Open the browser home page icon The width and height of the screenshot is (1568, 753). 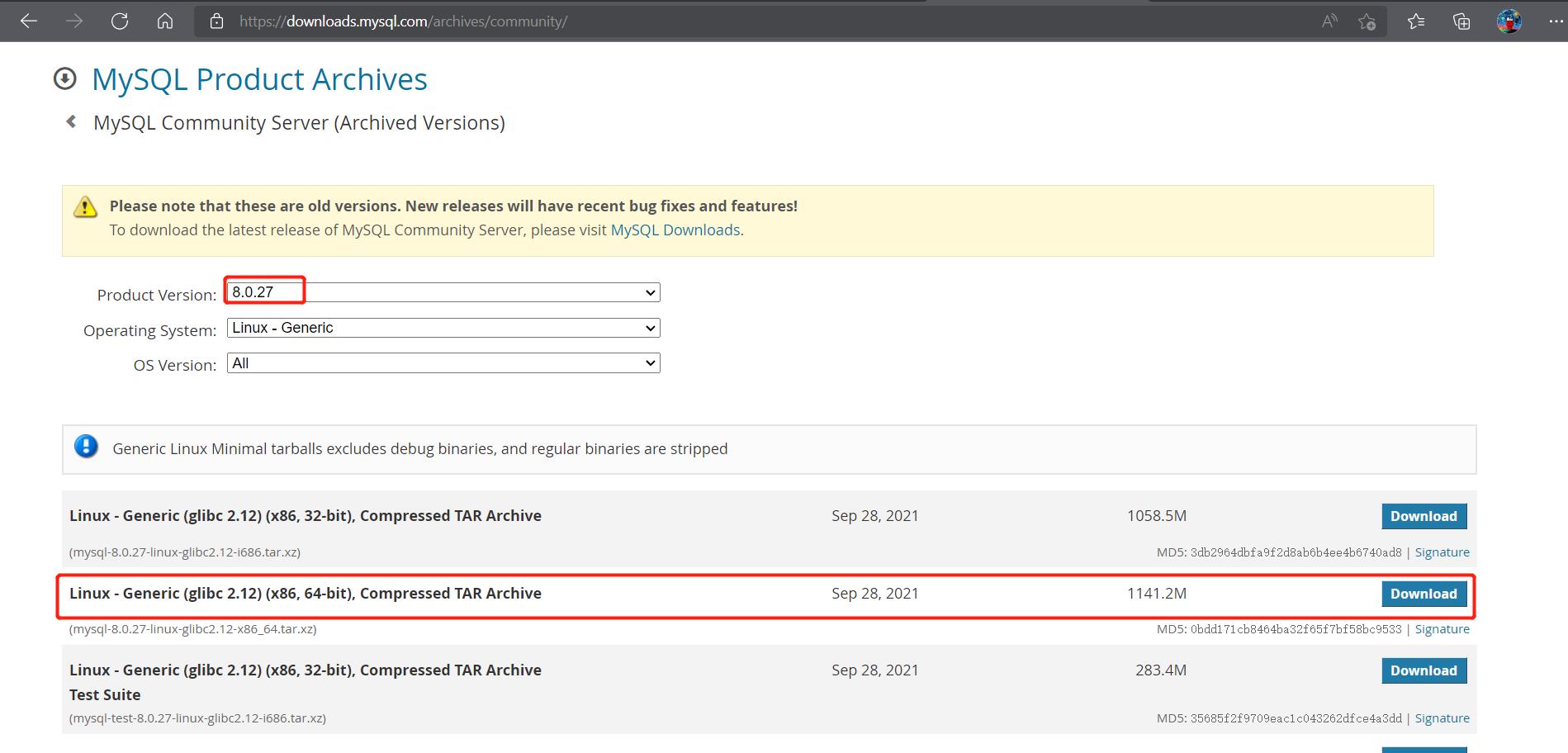165,21
